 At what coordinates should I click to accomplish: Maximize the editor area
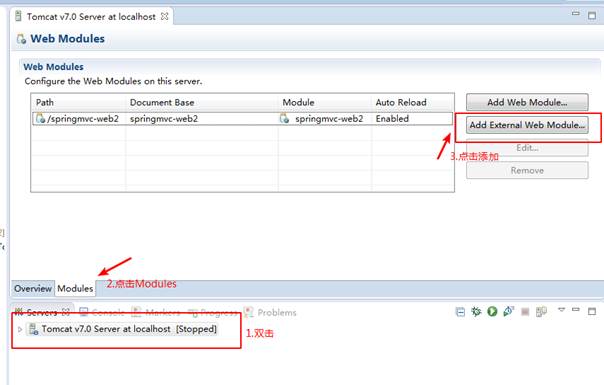click(x=592, y=15)
